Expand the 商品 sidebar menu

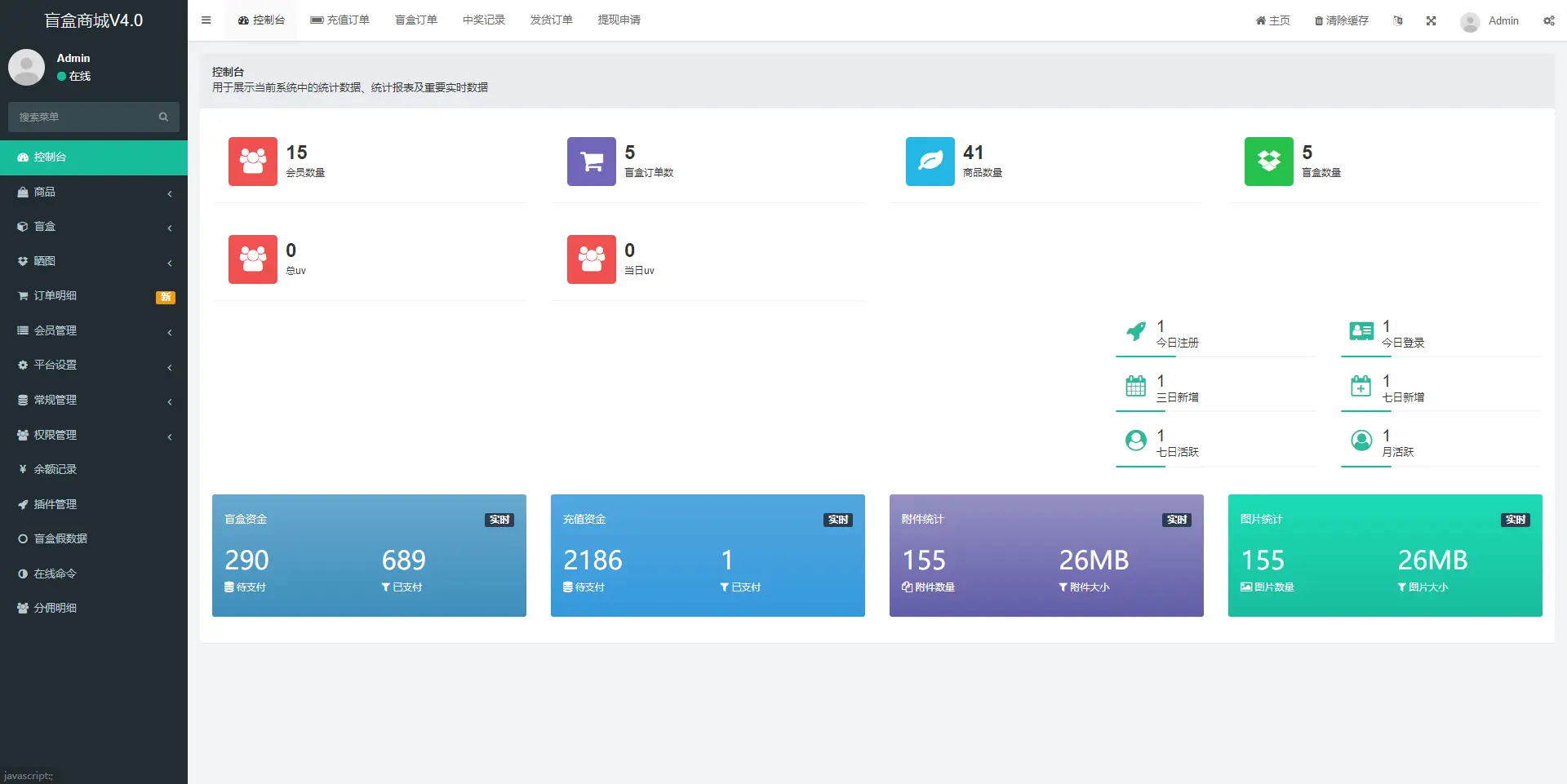click(94, 193)
